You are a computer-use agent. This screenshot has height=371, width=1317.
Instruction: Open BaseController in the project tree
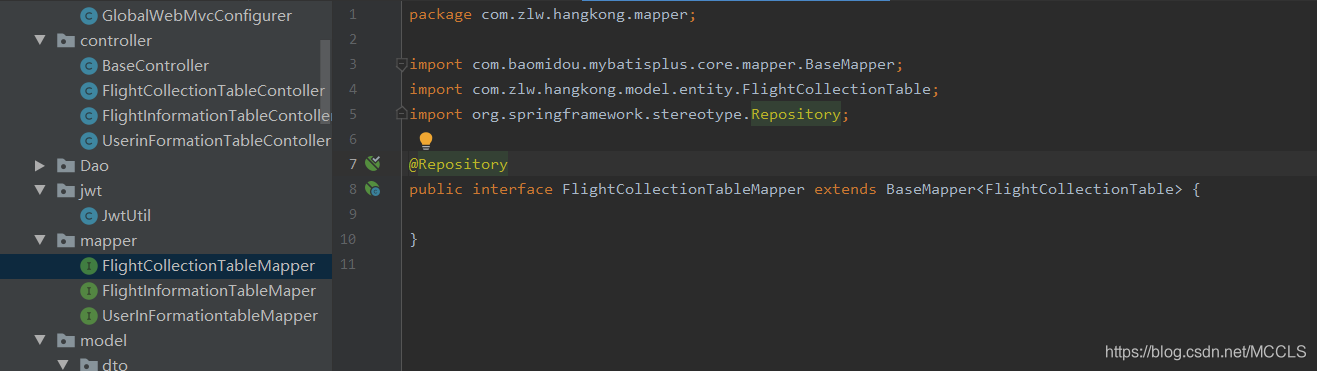(155, 66)
